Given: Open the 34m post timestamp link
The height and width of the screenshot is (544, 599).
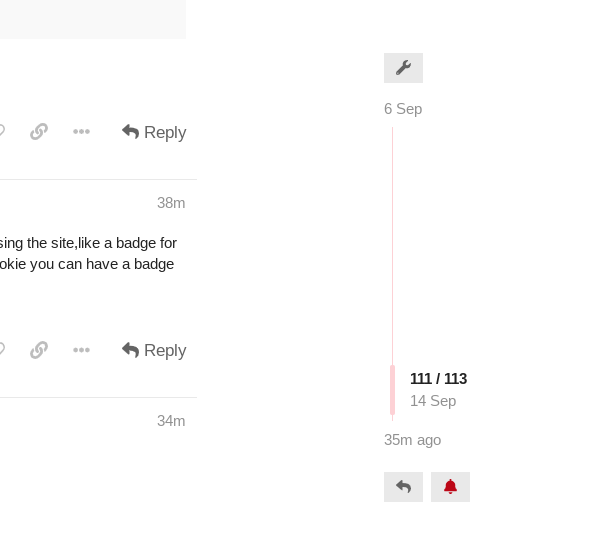Looking at the screenshot, I should click(171, 421).
